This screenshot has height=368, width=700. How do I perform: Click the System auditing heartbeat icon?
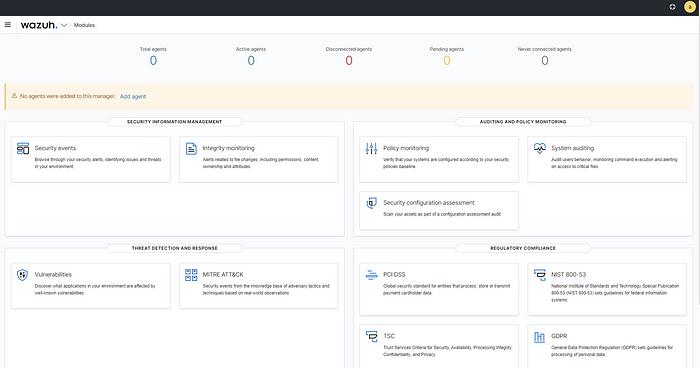point(540,148)
